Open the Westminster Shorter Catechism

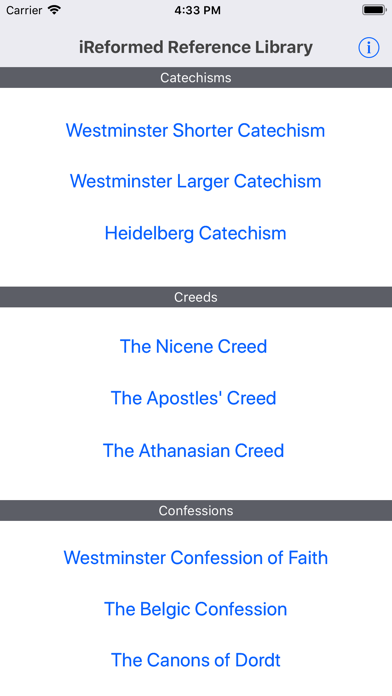tap(195, 130)
